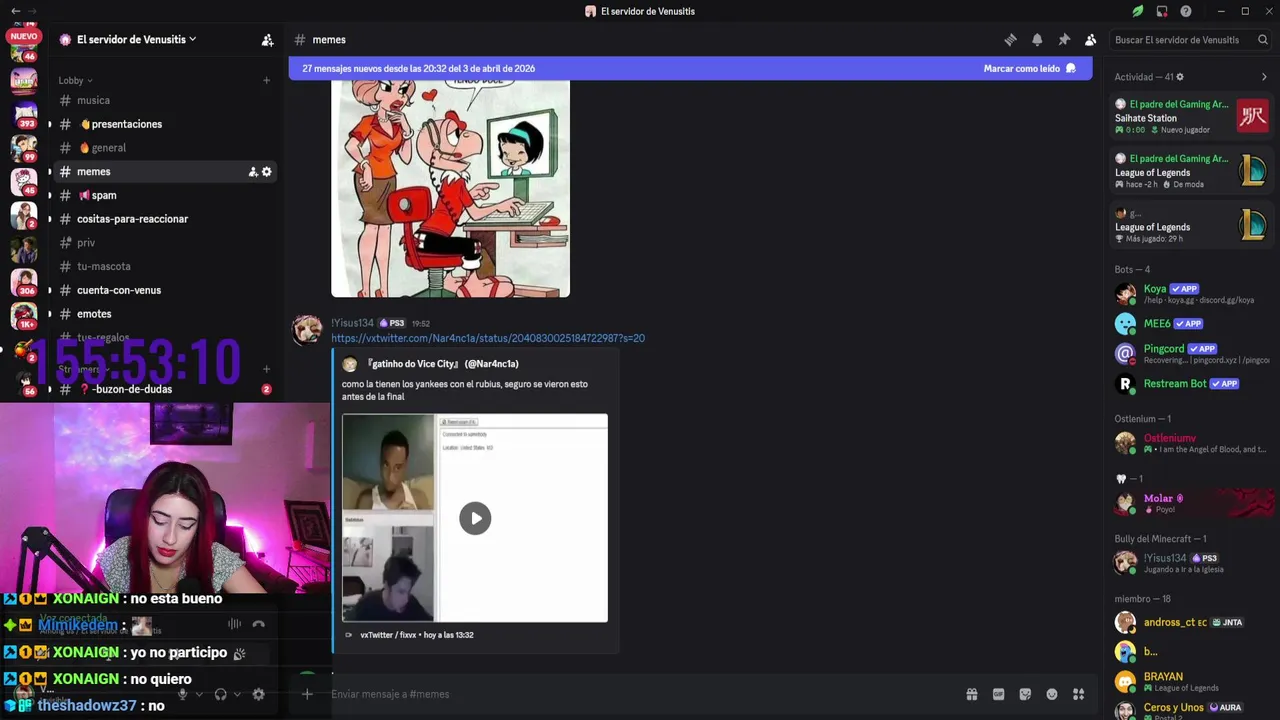Play the embedded Twitter video

click(475, 518)
